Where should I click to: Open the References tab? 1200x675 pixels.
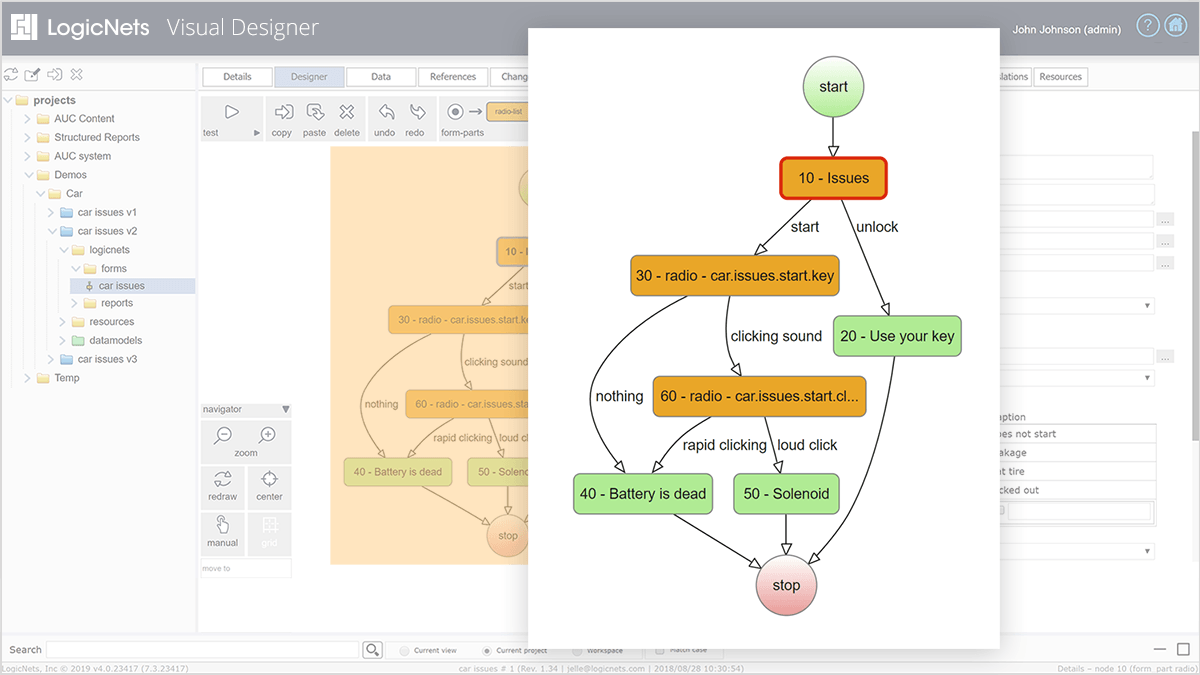coord(453,77)
